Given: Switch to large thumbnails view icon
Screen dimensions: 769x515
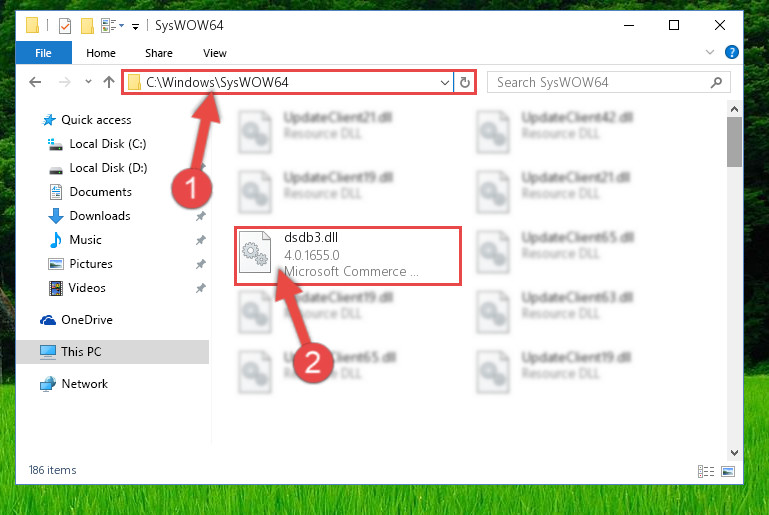Looking at the screenshot, I should pos(728,471).
